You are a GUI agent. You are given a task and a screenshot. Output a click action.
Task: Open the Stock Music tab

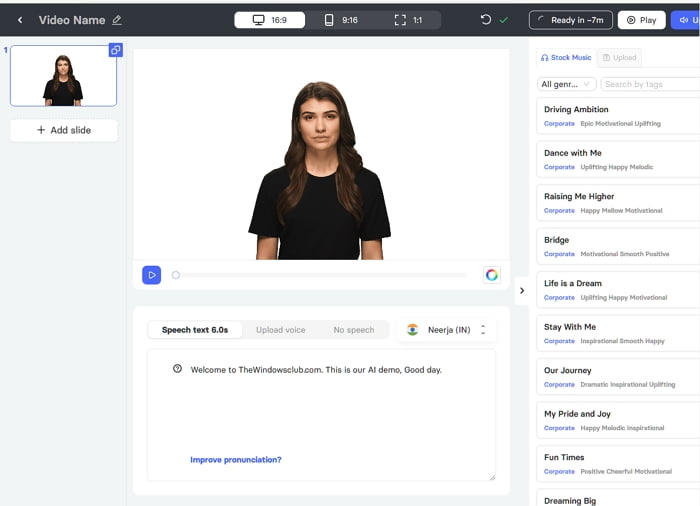[566, 58]
